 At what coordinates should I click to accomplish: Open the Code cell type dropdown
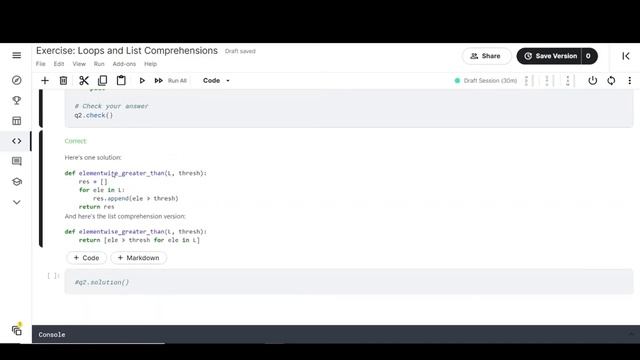216,81
